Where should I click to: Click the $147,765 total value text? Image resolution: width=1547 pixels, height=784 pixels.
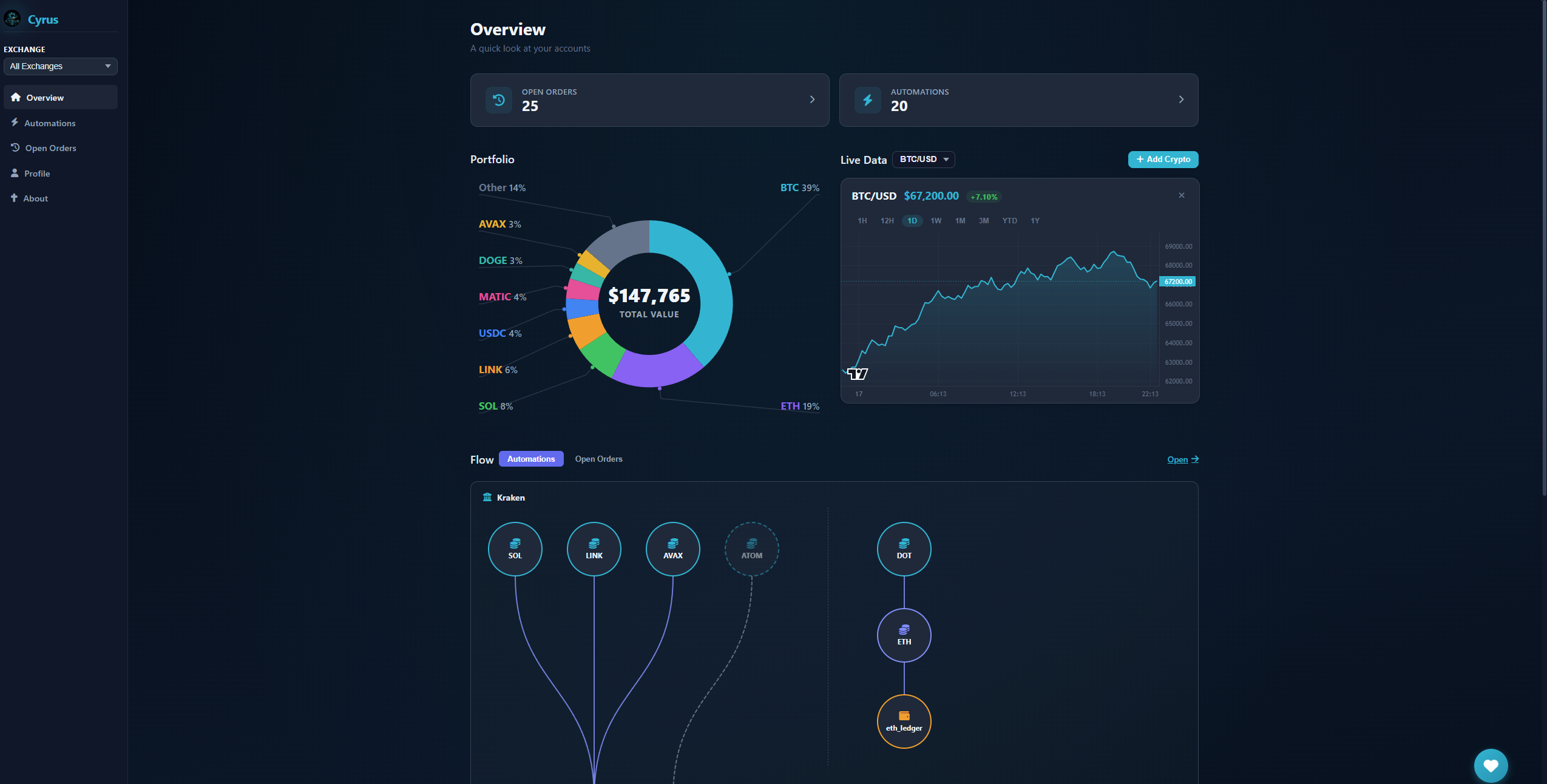tap(649, 296)
